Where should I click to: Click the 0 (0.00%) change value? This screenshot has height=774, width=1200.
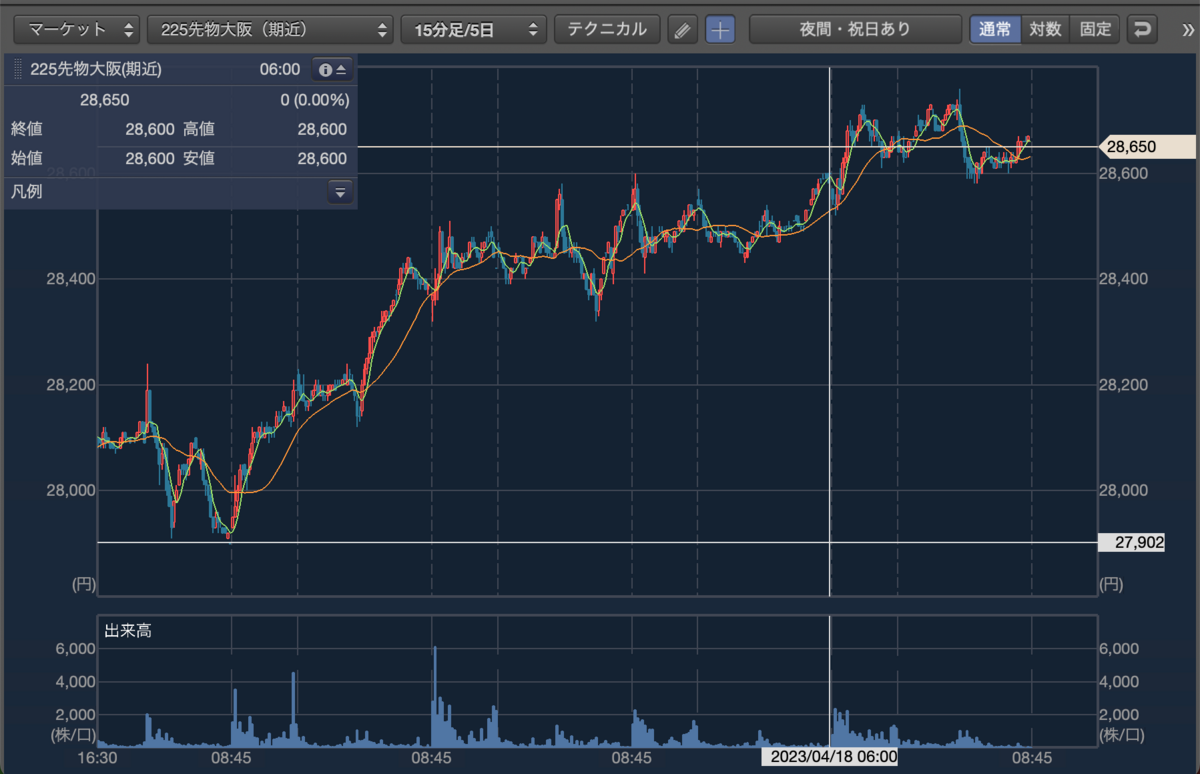tap(314, 100)
